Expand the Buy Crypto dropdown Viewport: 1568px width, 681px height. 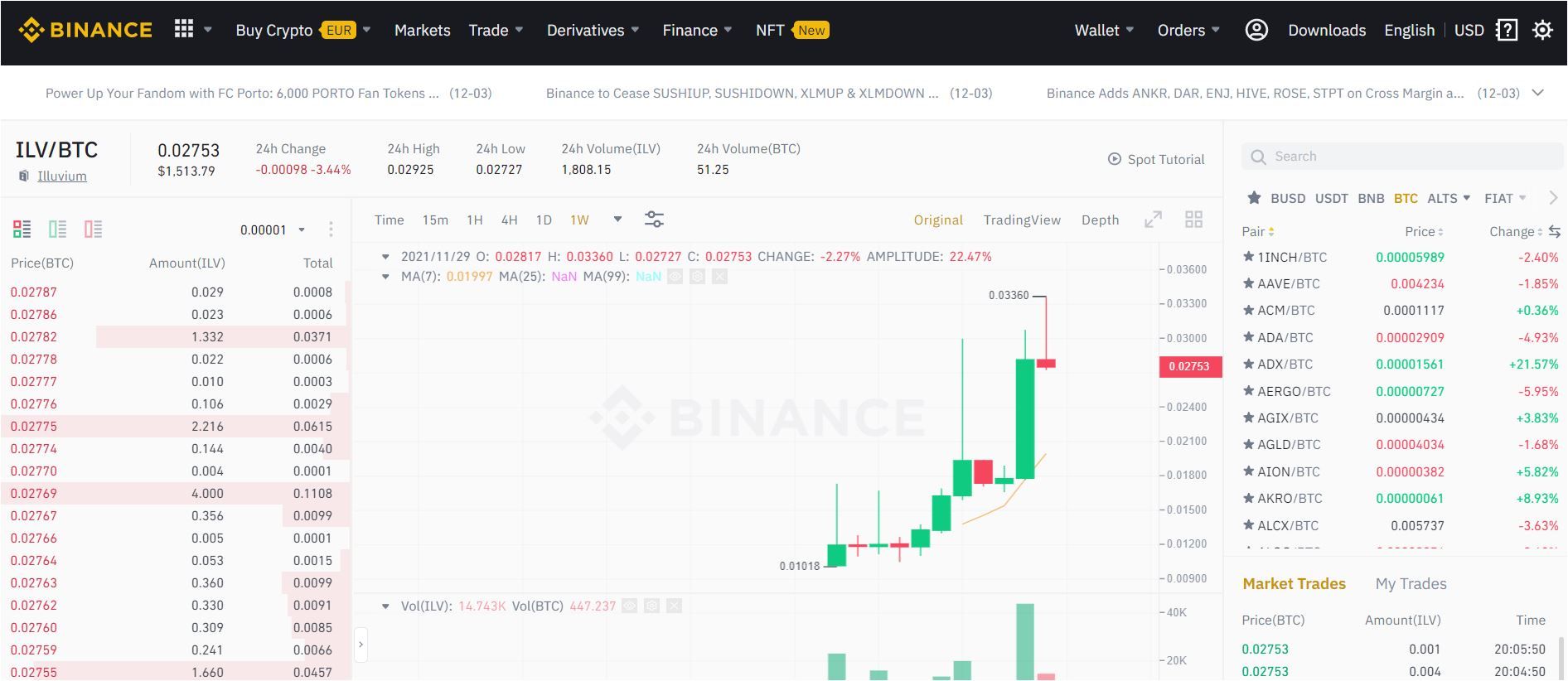coord(366,30)
